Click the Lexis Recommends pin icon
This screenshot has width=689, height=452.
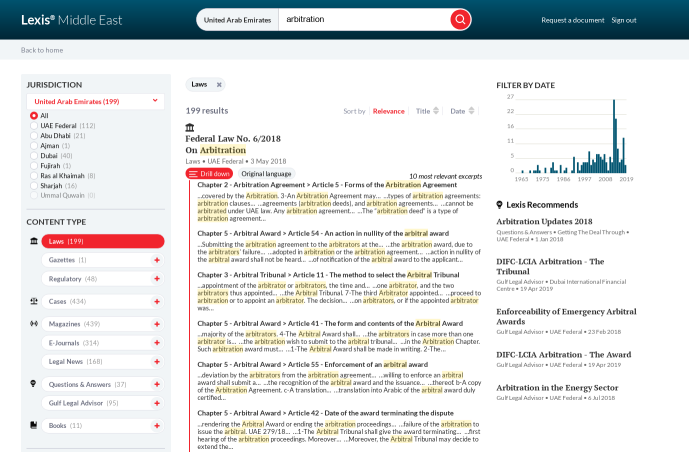coord(499,205)
